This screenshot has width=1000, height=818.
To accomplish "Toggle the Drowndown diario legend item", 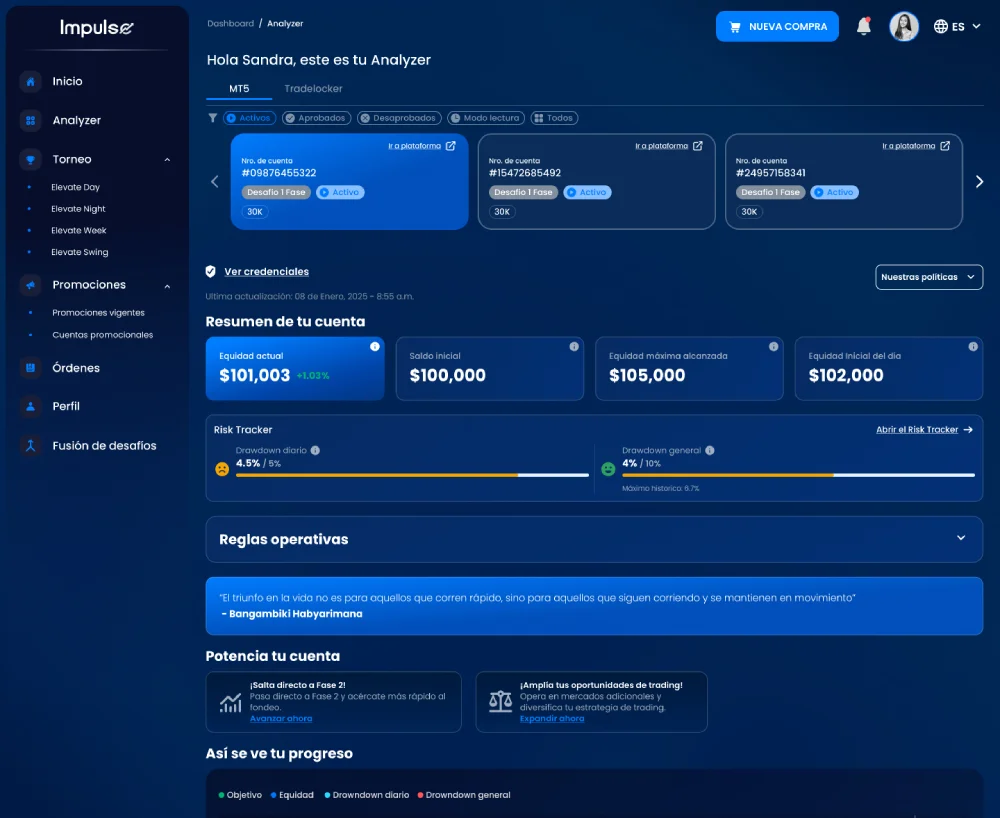I will 367,795.
